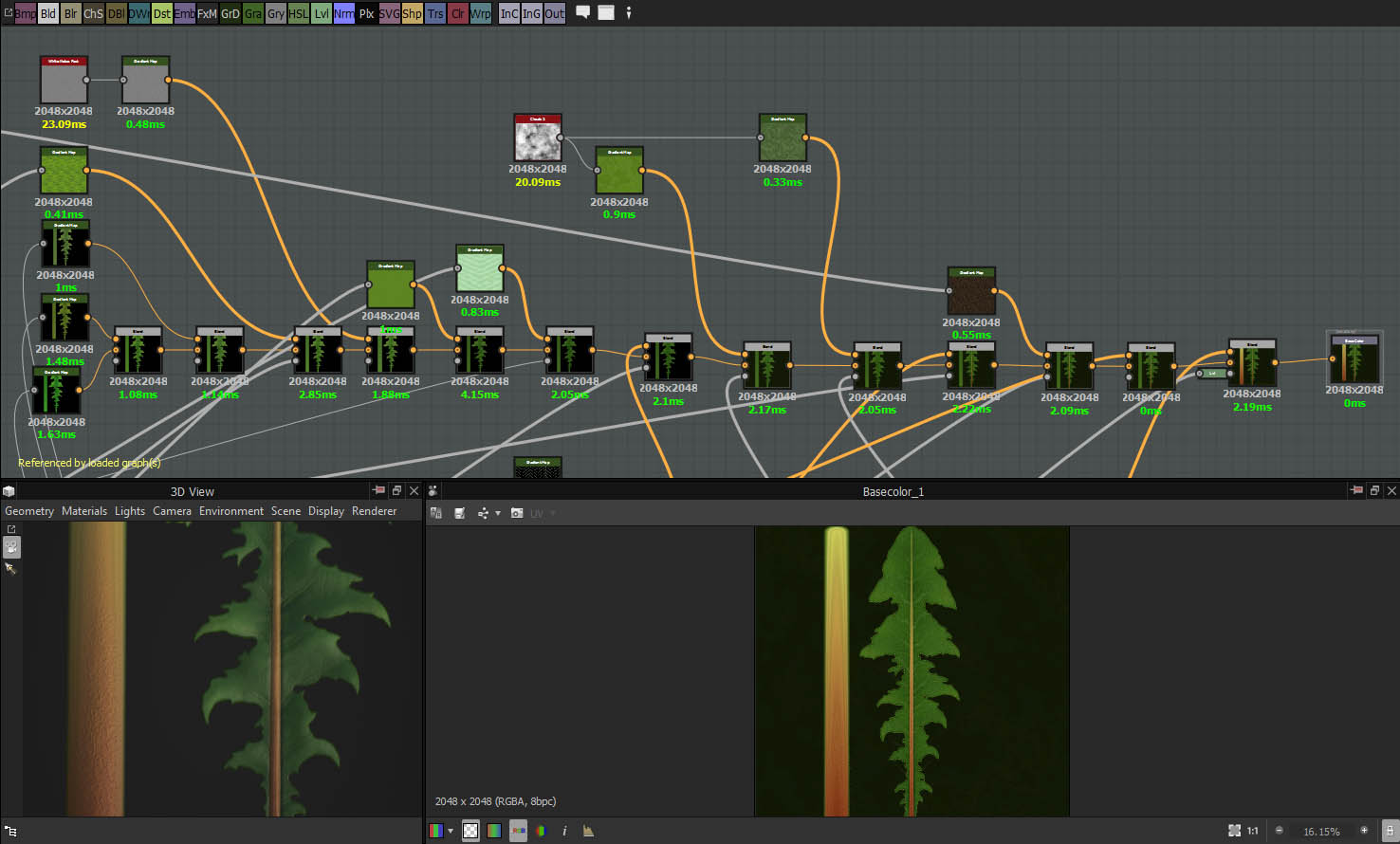
Task: Add Directional Warp node via DWr
Action: [x=139, y=13]
